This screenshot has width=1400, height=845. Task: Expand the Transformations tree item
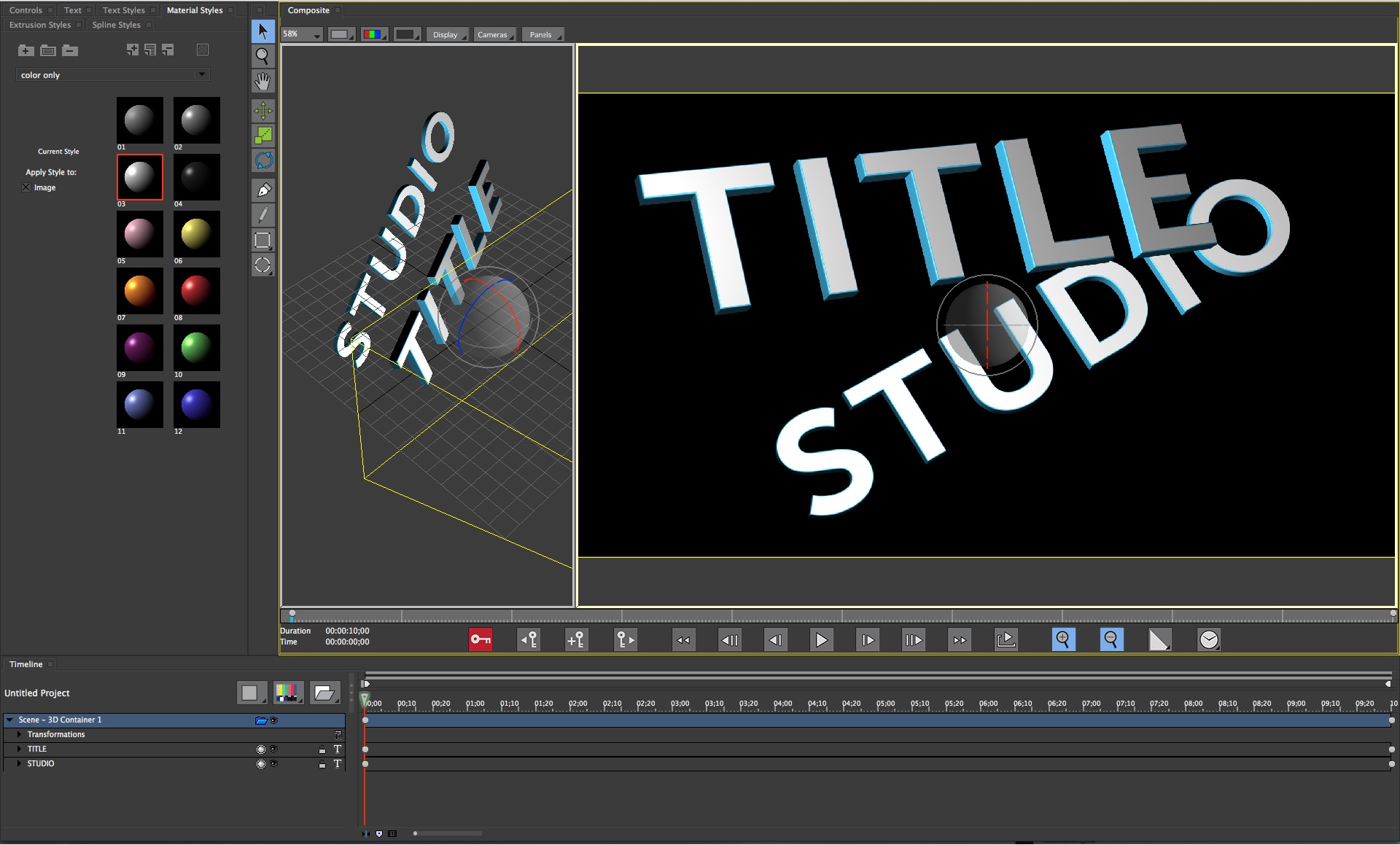coord(20,734)
